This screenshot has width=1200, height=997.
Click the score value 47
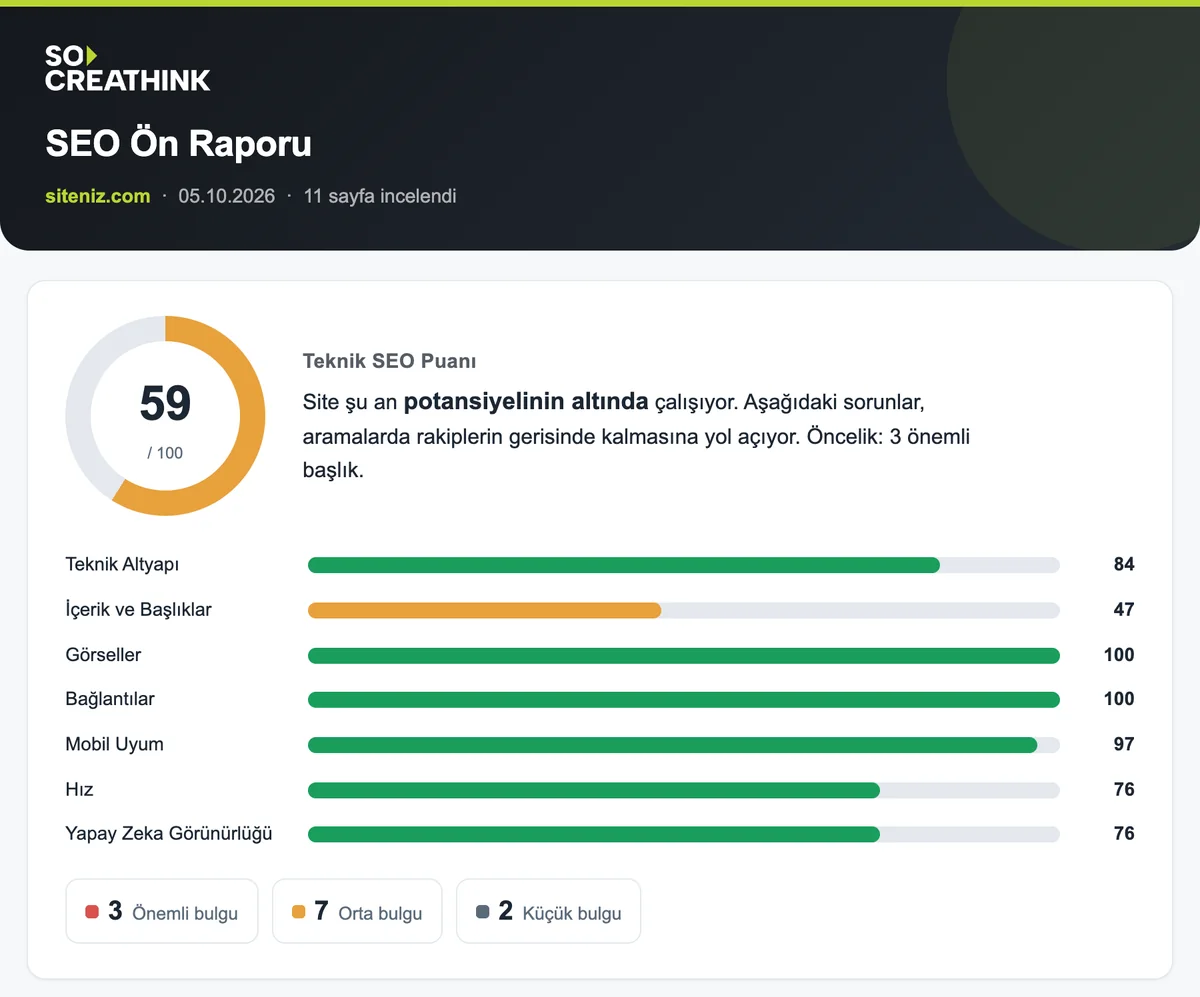[x=1124, y=610]
